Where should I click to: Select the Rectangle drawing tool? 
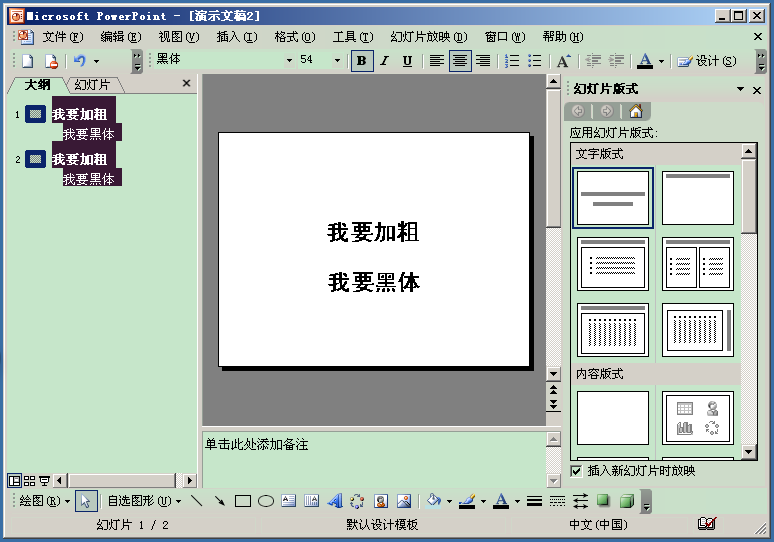243,502
